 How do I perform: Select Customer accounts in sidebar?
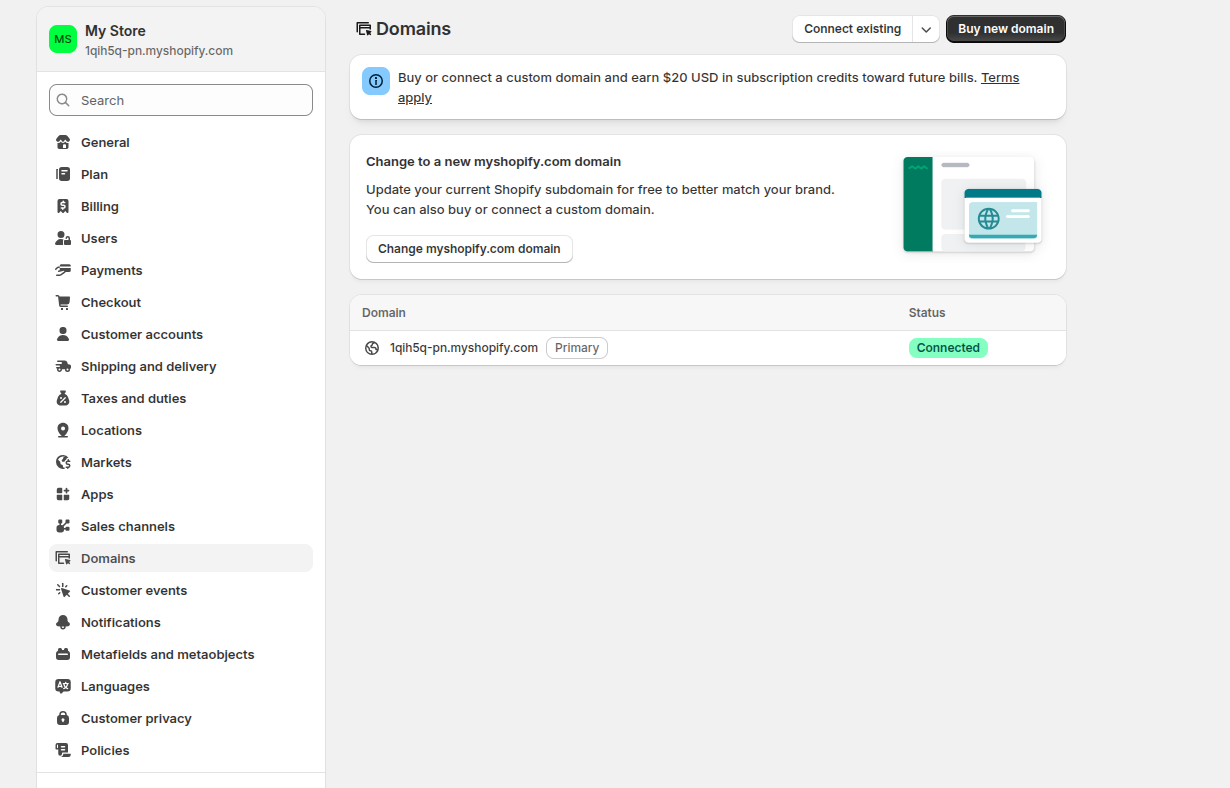(181, 334)
